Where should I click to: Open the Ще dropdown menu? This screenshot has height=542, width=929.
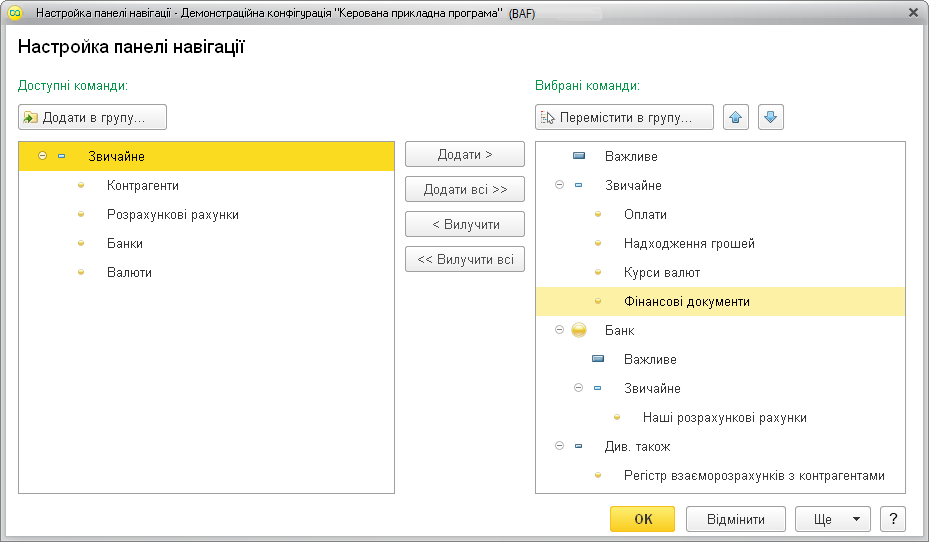(832, 519)
